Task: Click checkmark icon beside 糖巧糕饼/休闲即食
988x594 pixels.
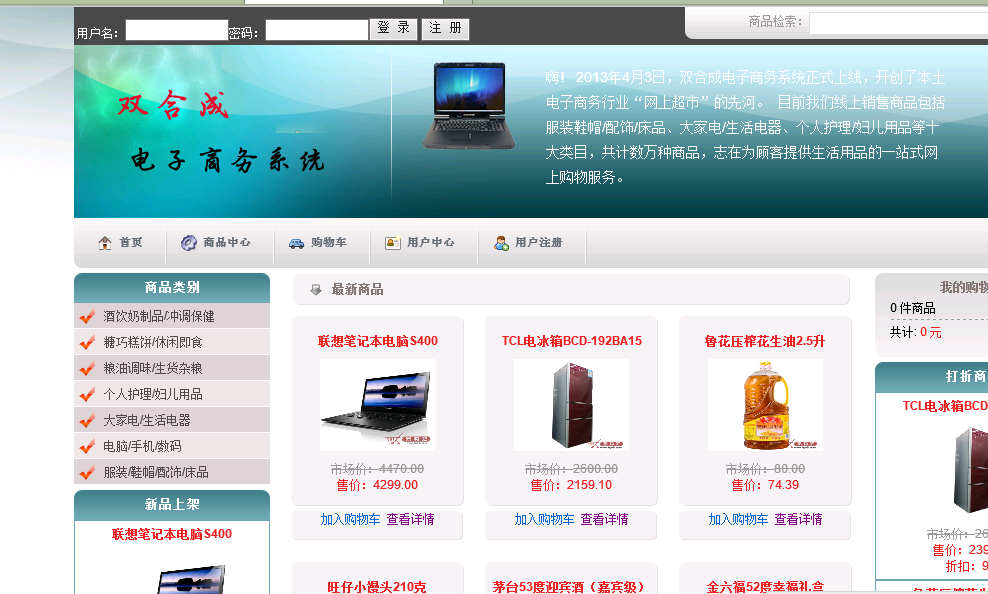Action: coord(88,342)
